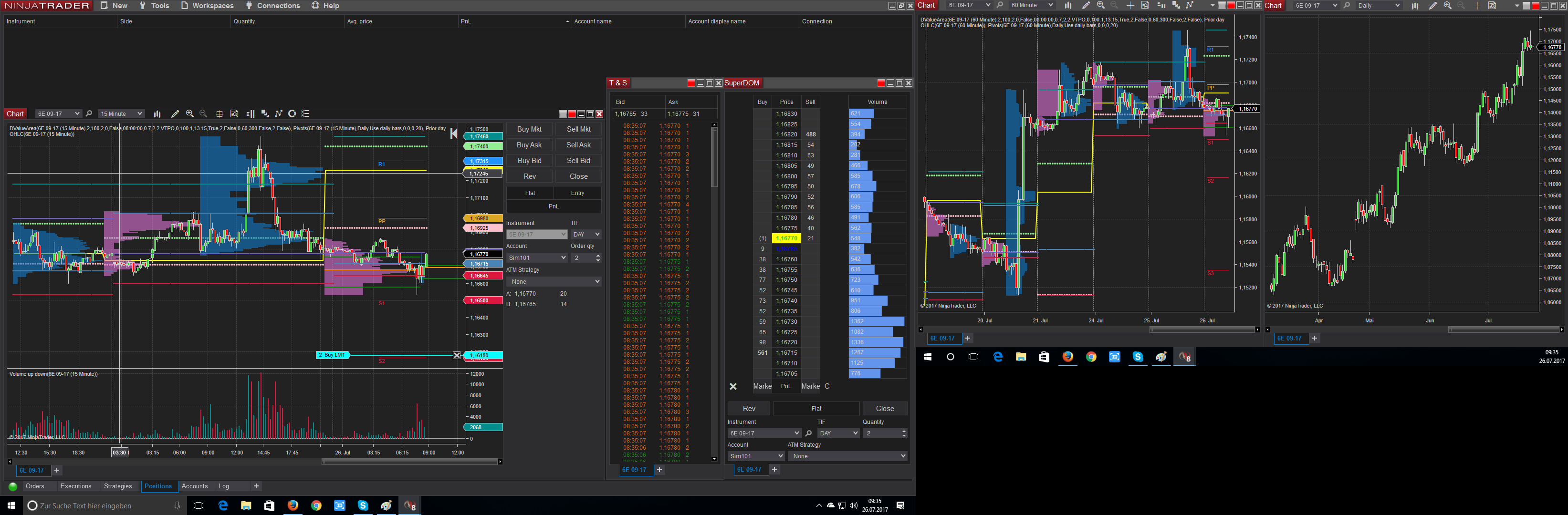Screen dimensions: 1568x515
Task: Select drawing pencil in Daily chart
Action: pyautogui.click(x=1432, y=5)
